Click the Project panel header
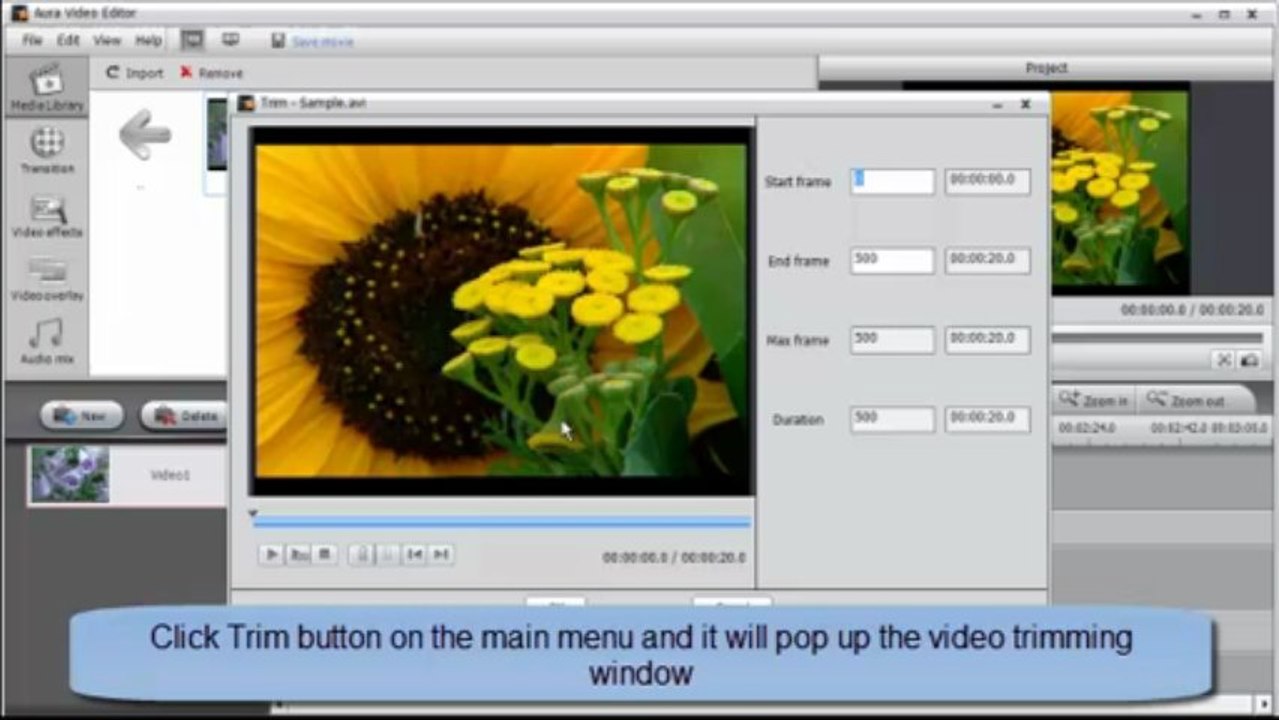This screenshot has height=720, width=1279. (x=1047, y=68)
